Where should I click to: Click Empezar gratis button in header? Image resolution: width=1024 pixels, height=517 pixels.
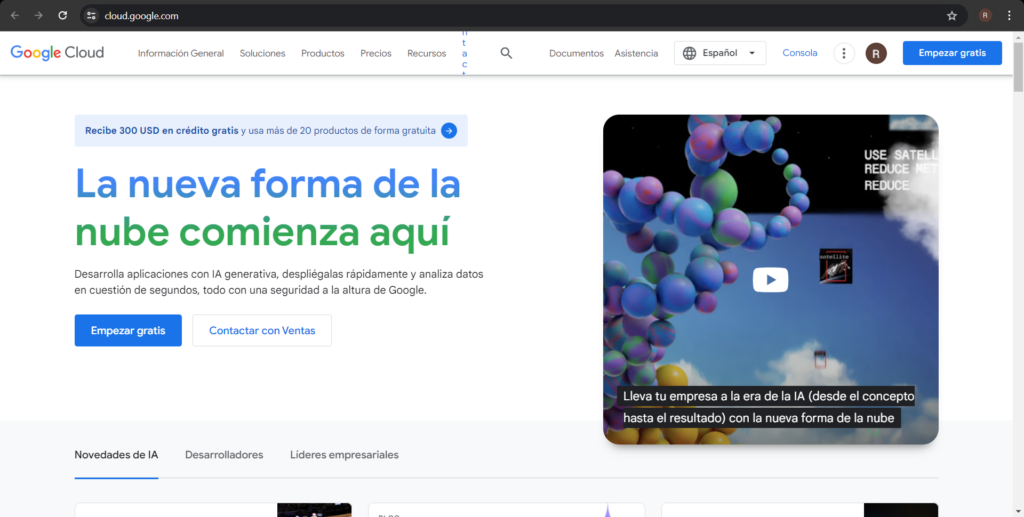pyautogui.click(x=952, y=53)
